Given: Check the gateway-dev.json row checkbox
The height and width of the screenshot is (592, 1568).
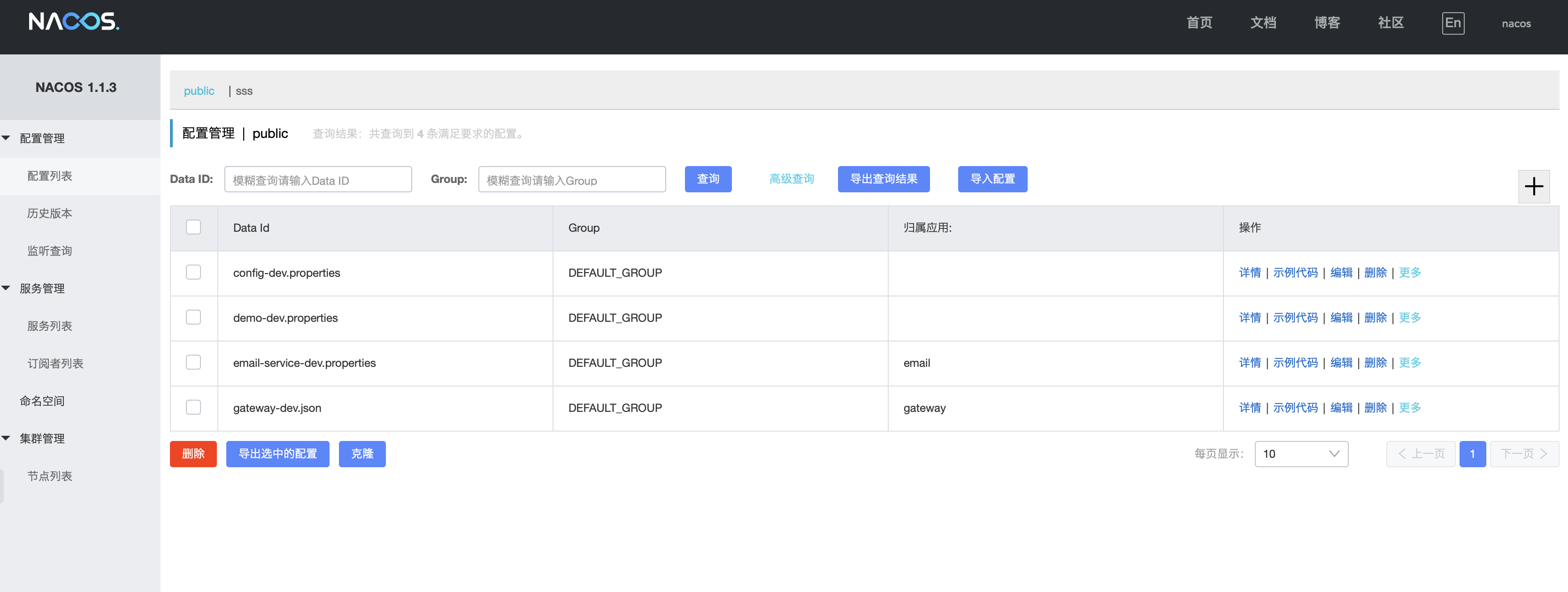Looking at the screenshot, I should tap(193, 407).
